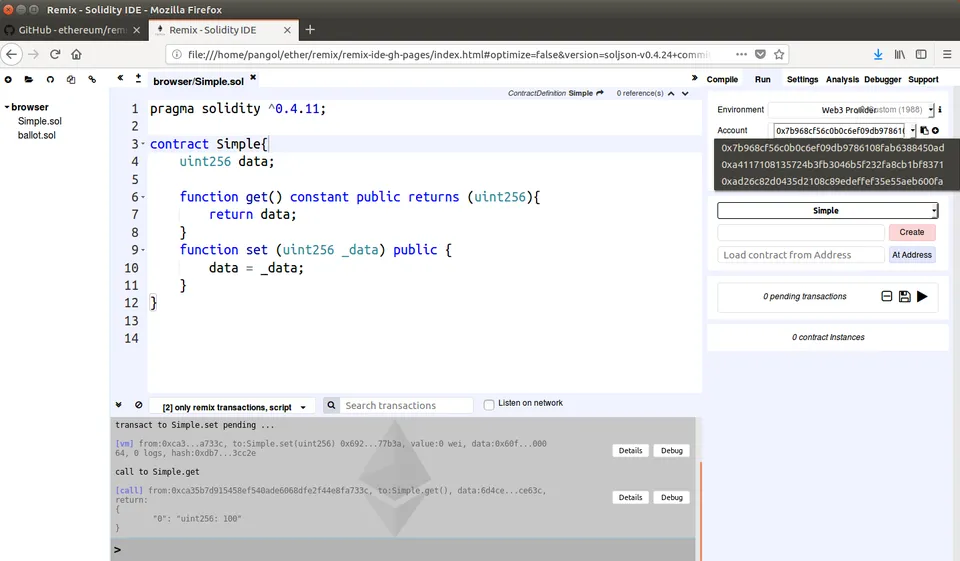
Task: Click Details for Simple.get call
Action: click(x=631, y=497)
